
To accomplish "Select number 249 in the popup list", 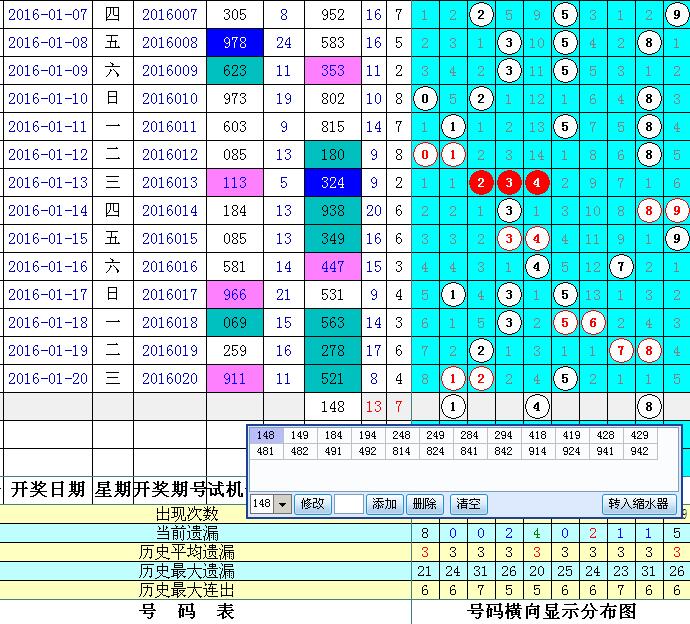I will pyautogui.click(x=435, y=435).
